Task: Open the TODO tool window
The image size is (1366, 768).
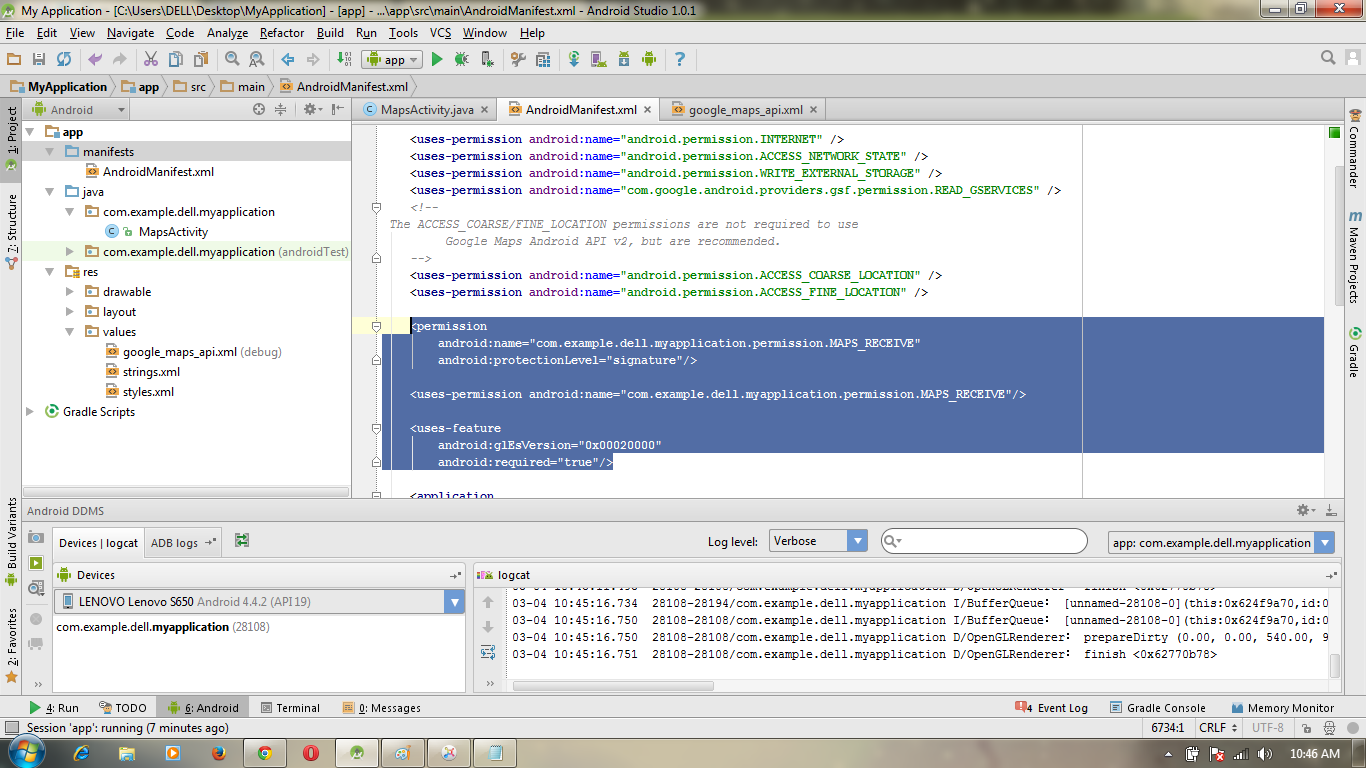Action: coord(122,708)
